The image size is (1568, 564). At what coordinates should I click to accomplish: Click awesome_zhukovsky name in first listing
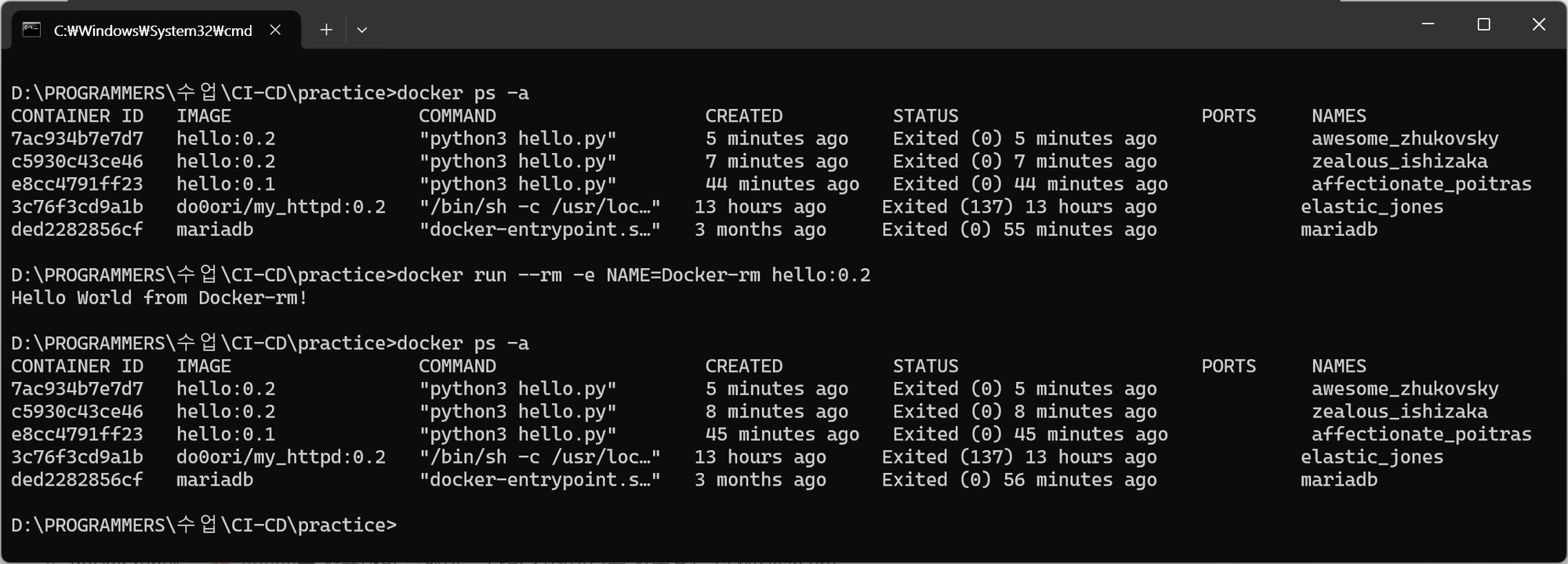coord(1405,139)
